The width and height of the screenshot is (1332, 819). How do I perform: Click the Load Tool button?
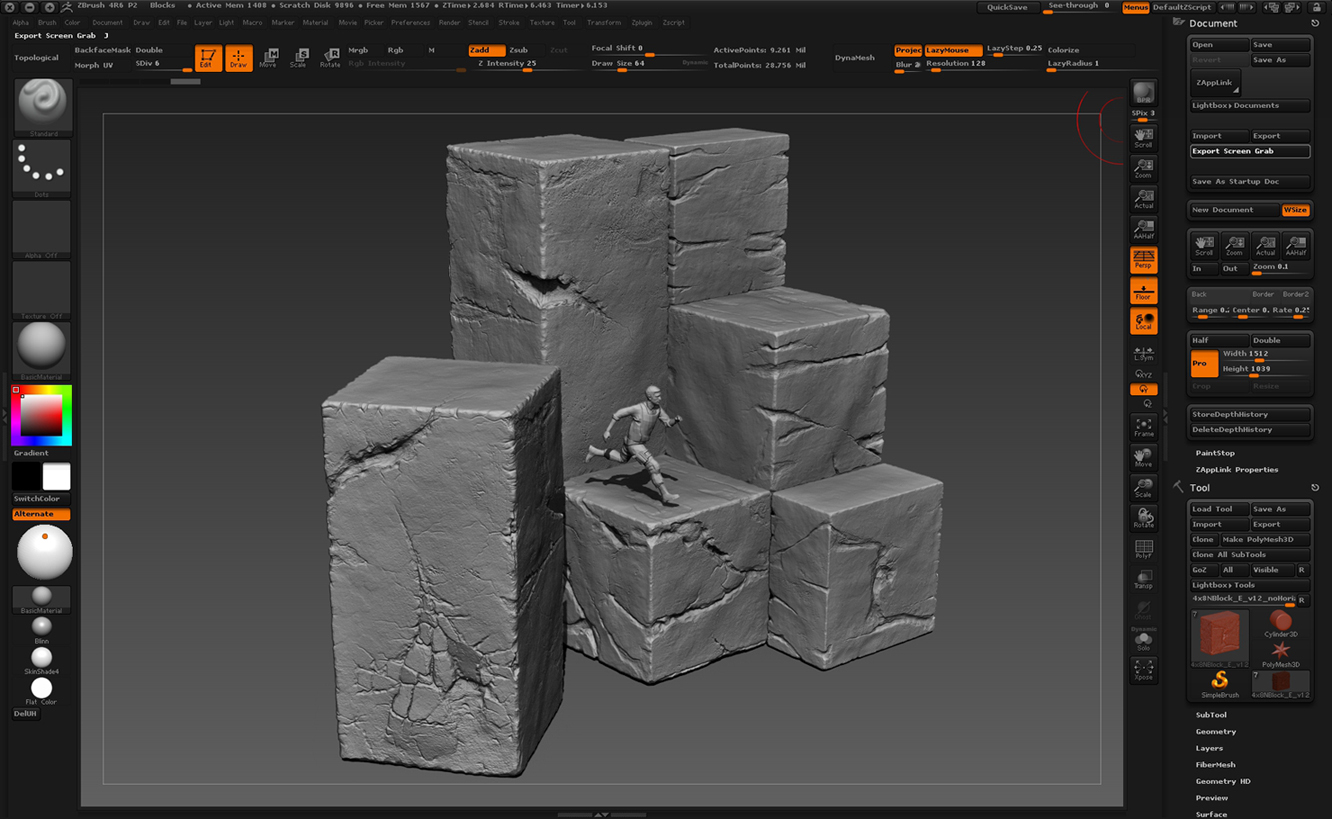[x=1219, y=509]
